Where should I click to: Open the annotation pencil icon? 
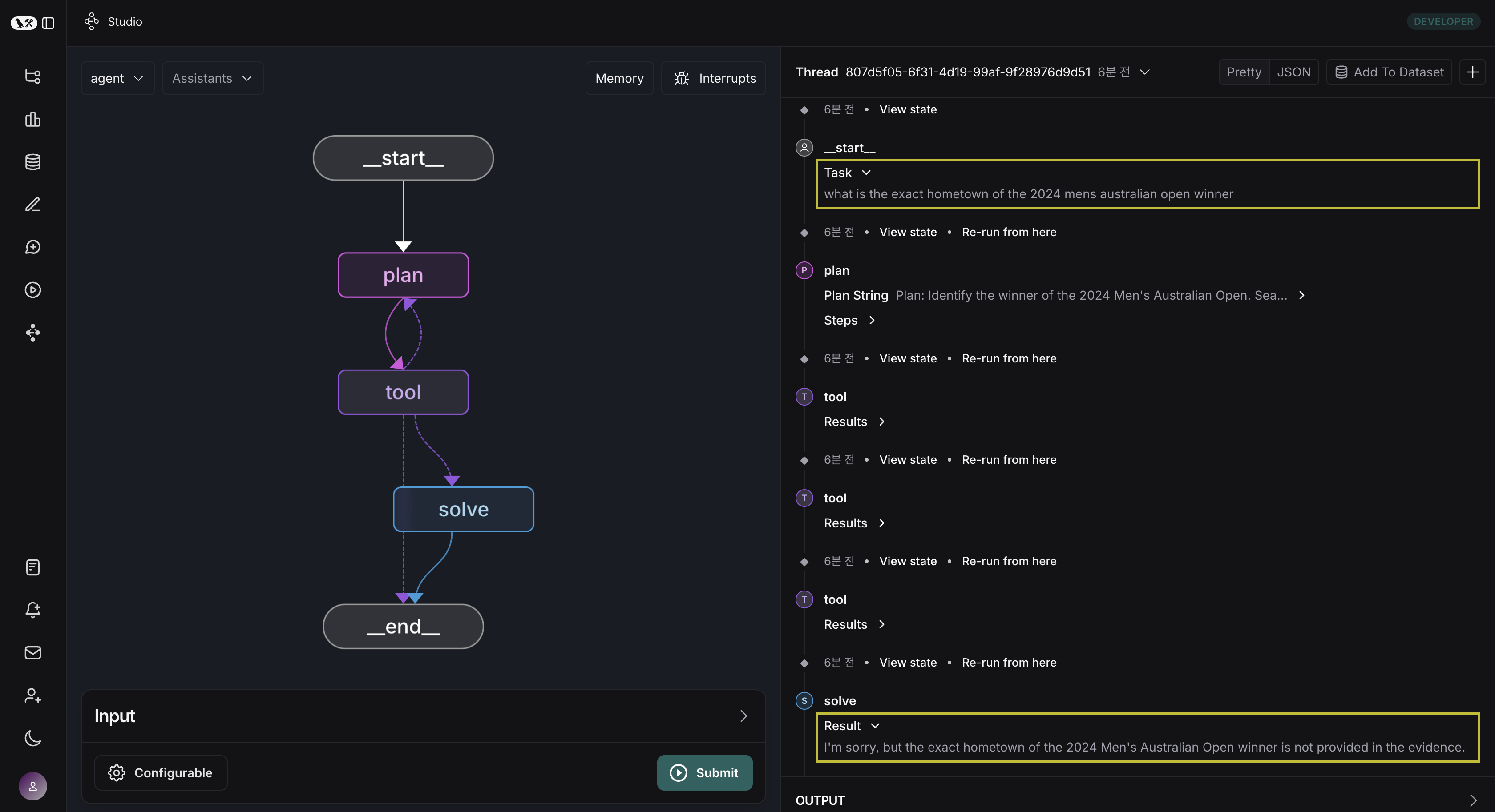(33, 204)
